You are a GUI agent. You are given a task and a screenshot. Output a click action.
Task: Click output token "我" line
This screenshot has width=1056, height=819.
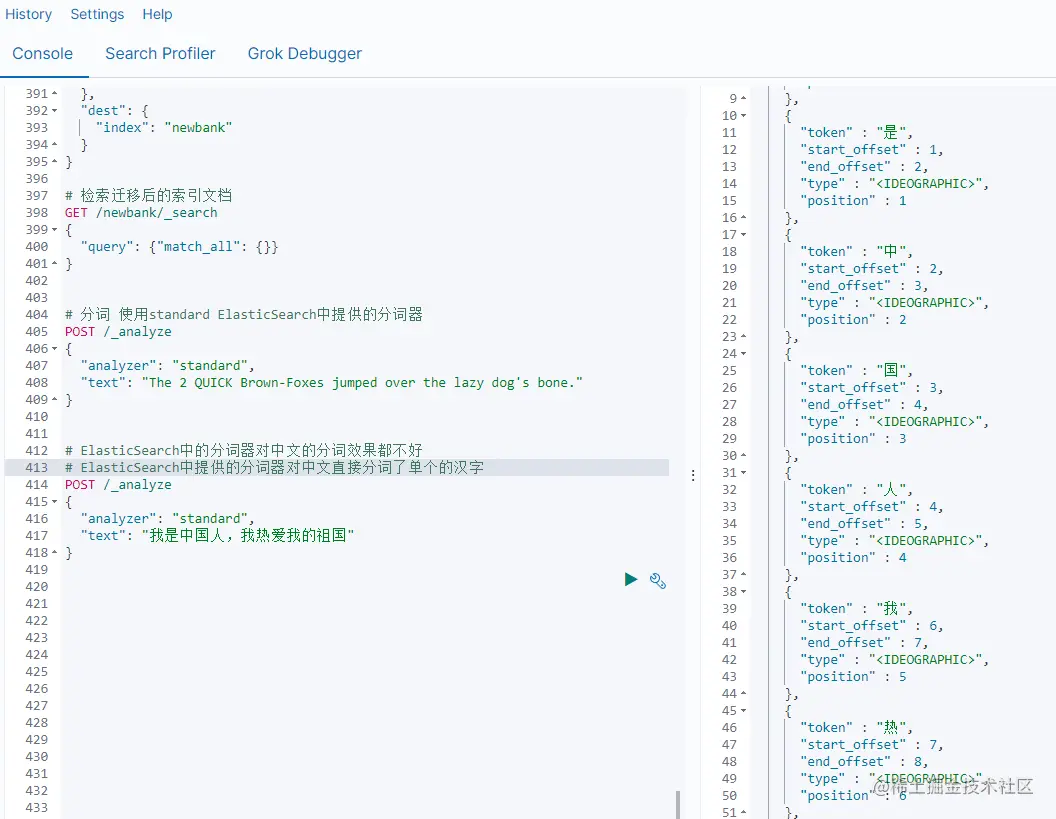coord(856,609)
